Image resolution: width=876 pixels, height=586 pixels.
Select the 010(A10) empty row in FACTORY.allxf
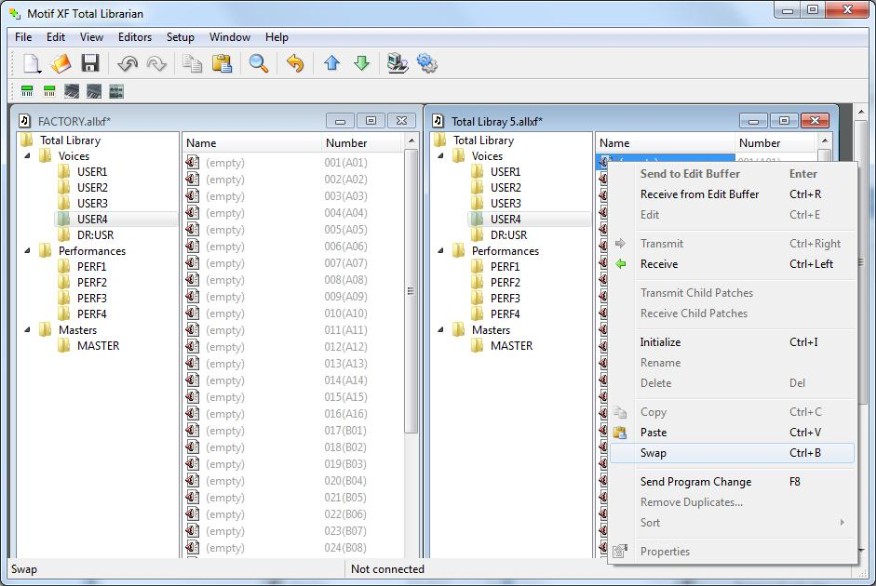[x=293, y=313]
